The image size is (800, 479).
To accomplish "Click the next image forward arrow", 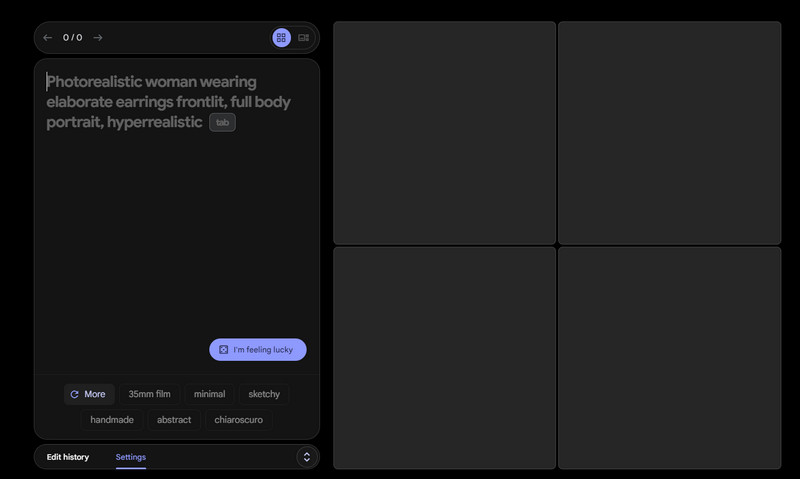I will pyautogui.click(x=98, y=38).
